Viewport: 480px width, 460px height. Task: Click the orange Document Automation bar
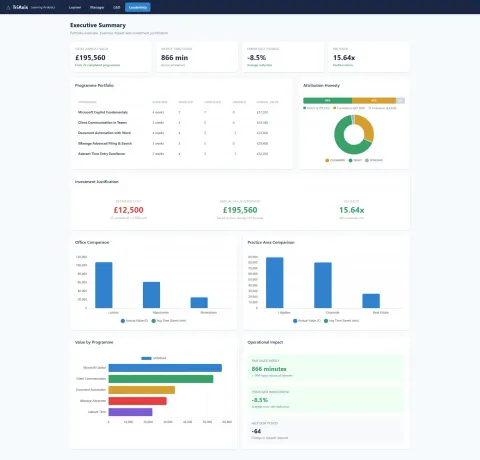click(x=142, y=390)
